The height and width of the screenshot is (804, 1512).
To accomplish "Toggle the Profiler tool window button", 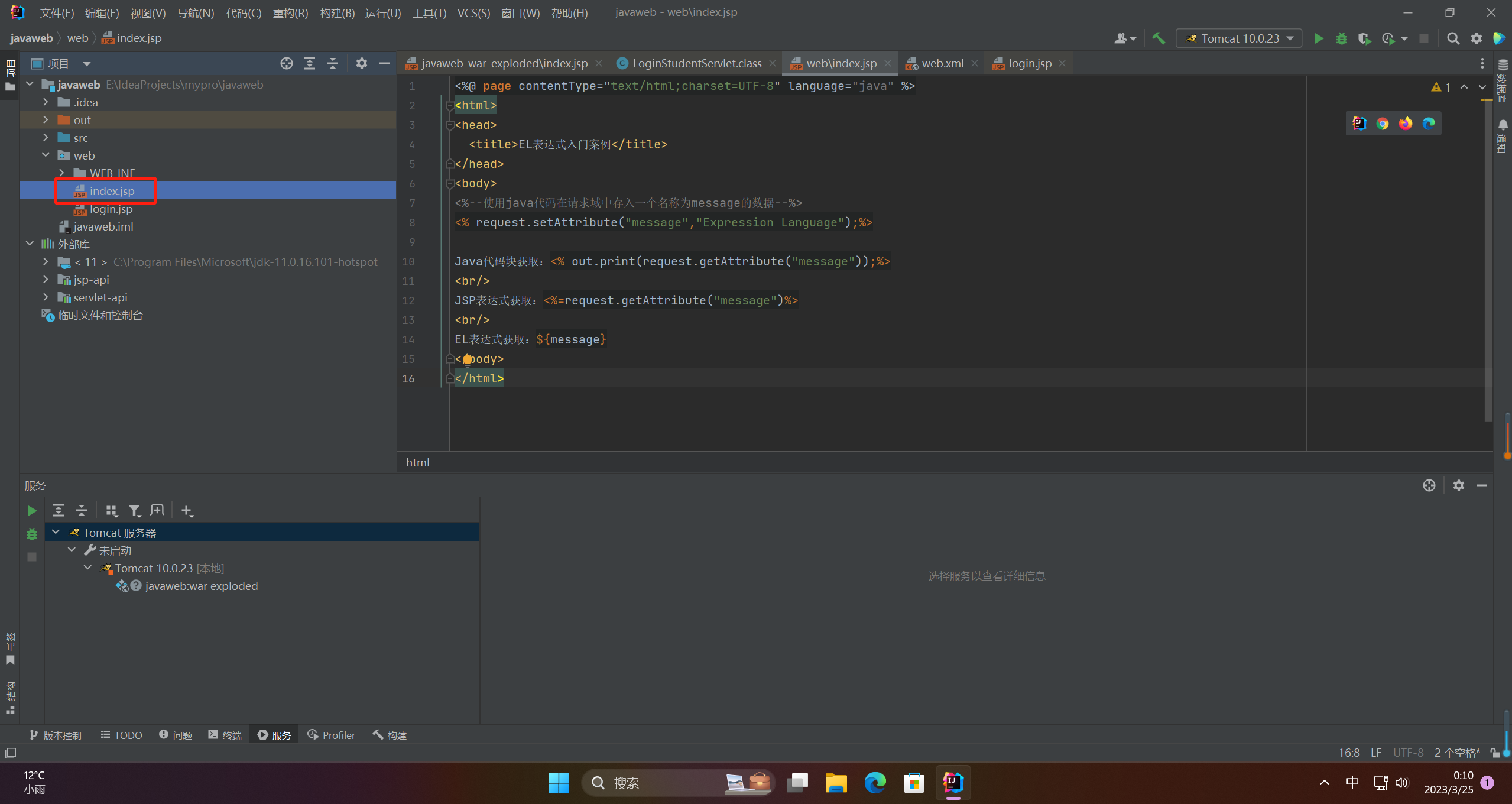I will pyautogui.click(x=332, y=735).
